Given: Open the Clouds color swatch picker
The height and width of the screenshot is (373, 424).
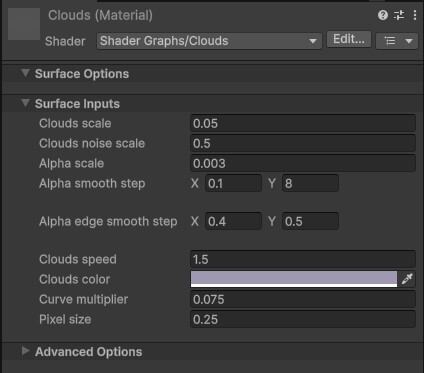Looking at the screenshot, I should 294,279.
